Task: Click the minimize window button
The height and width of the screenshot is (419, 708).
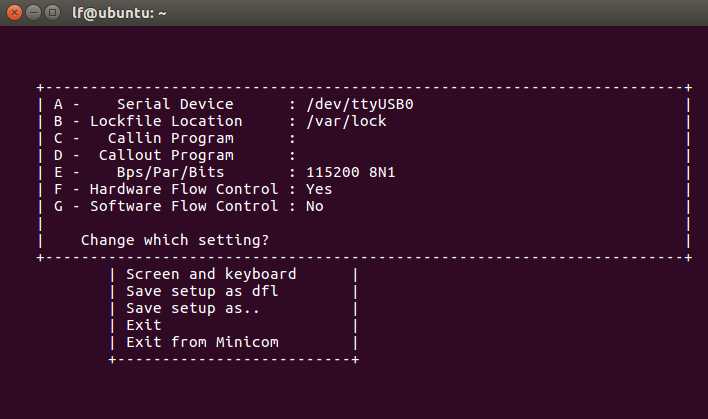Action: pyautogui.click(x=34, y=12)
